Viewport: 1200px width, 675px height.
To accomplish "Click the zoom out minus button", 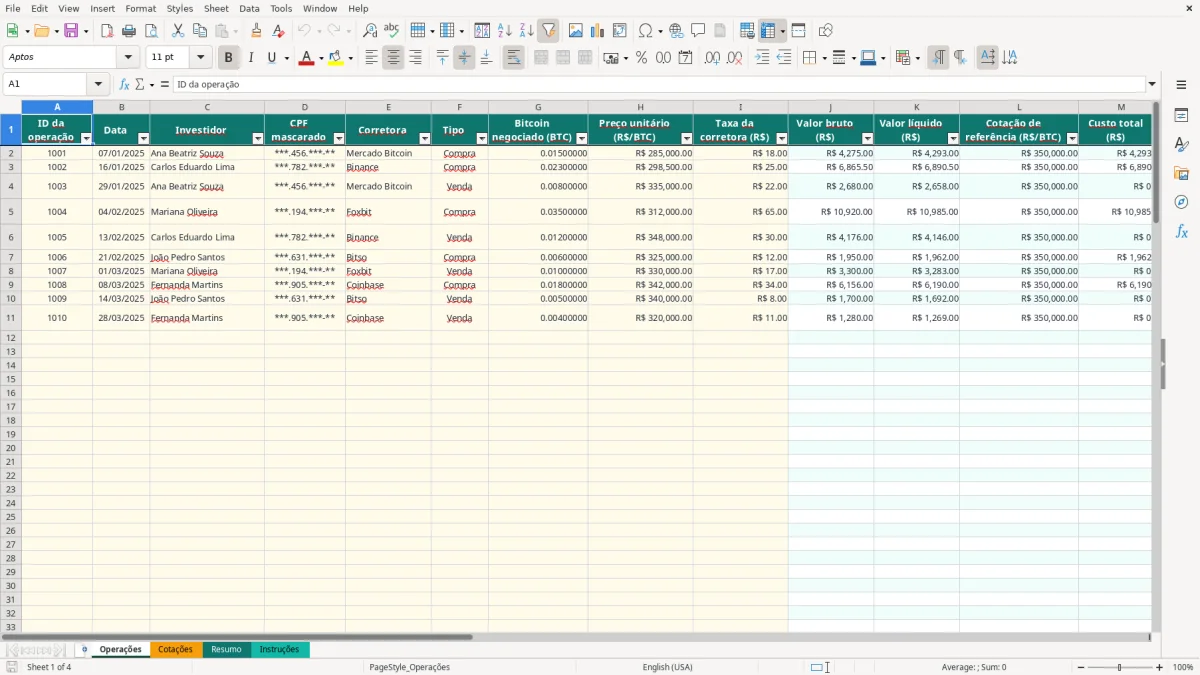I will point(1080,667).
